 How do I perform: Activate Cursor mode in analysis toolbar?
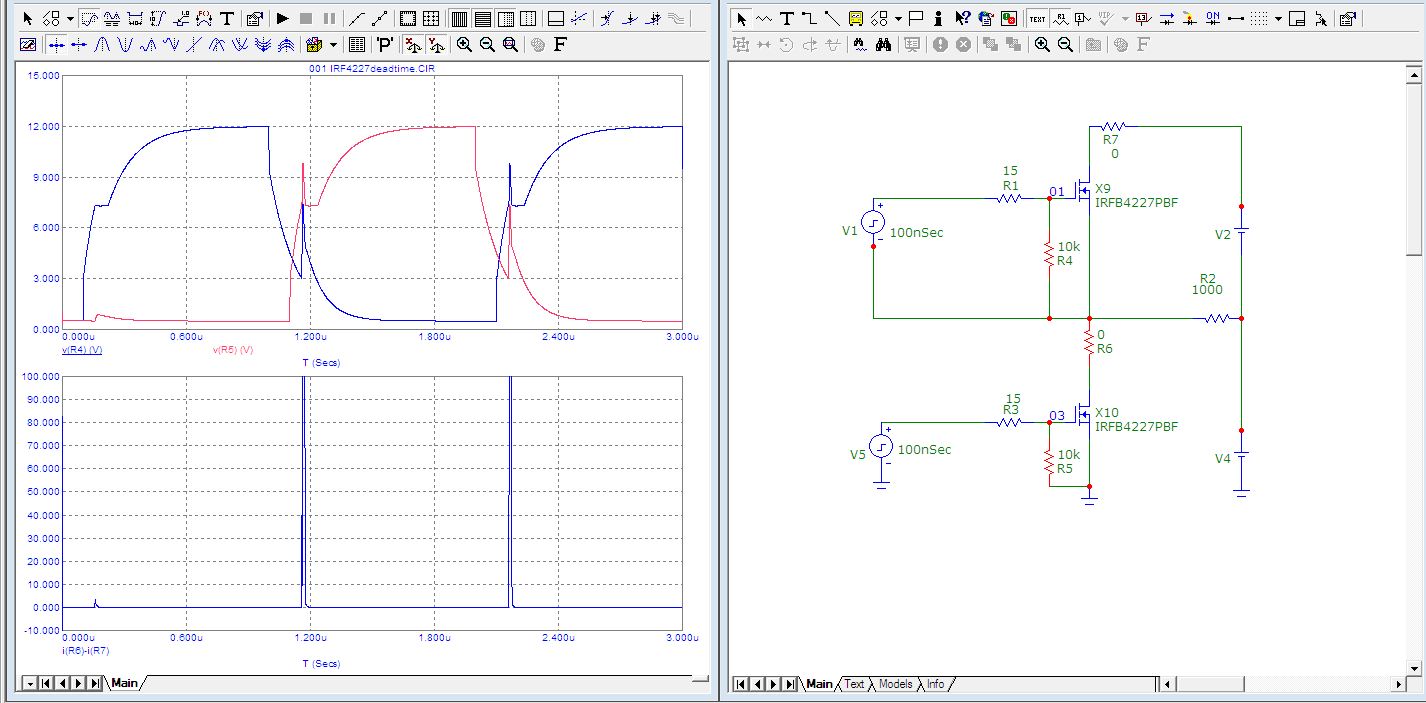(x=112, y=18)
